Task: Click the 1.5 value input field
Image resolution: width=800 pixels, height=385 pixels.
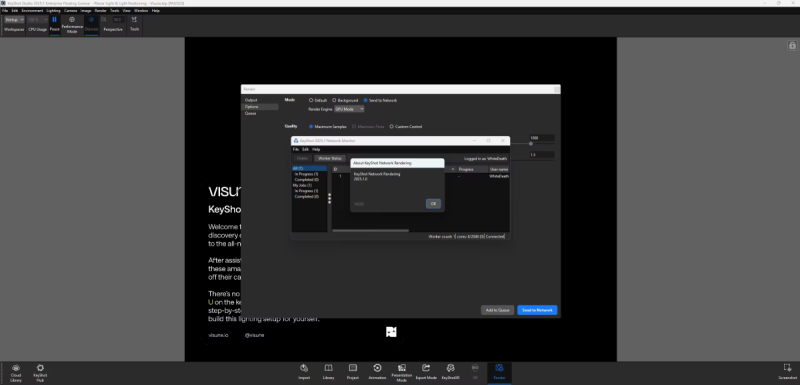Action: (541, 155)
